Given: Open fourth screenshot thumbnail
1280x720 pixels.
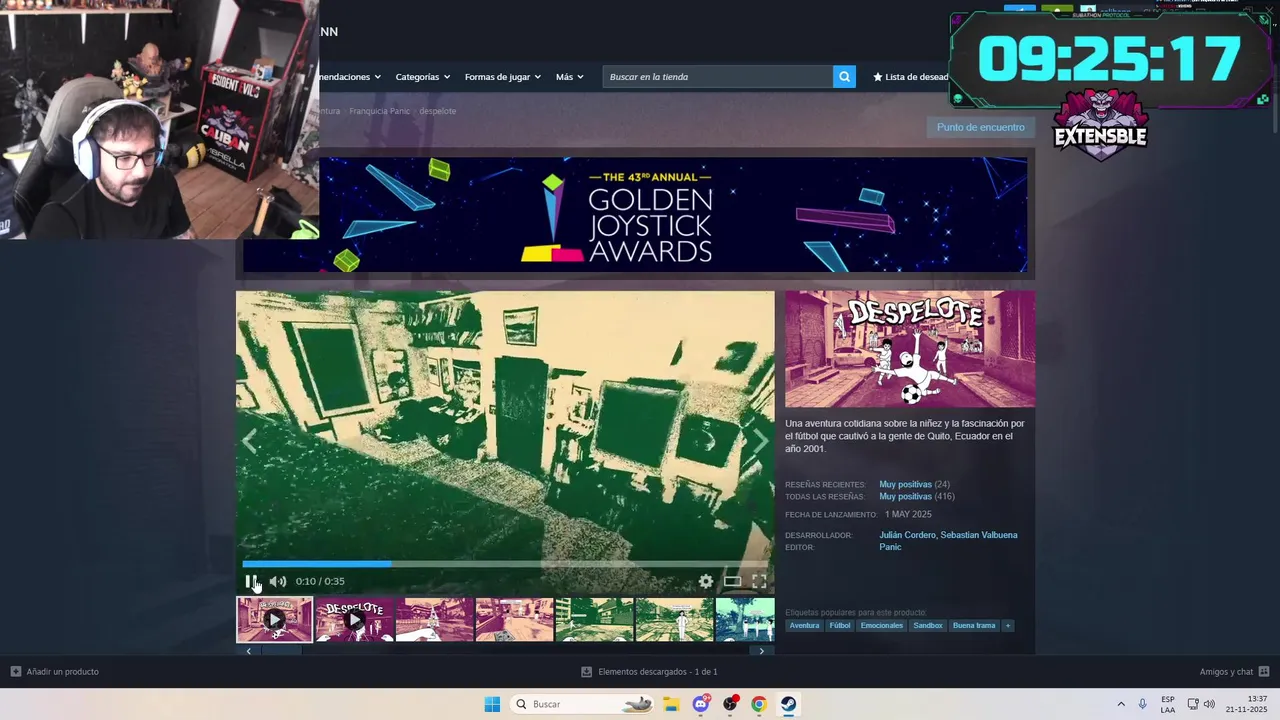Looking at the screenshot, I should tap(514, 619).
